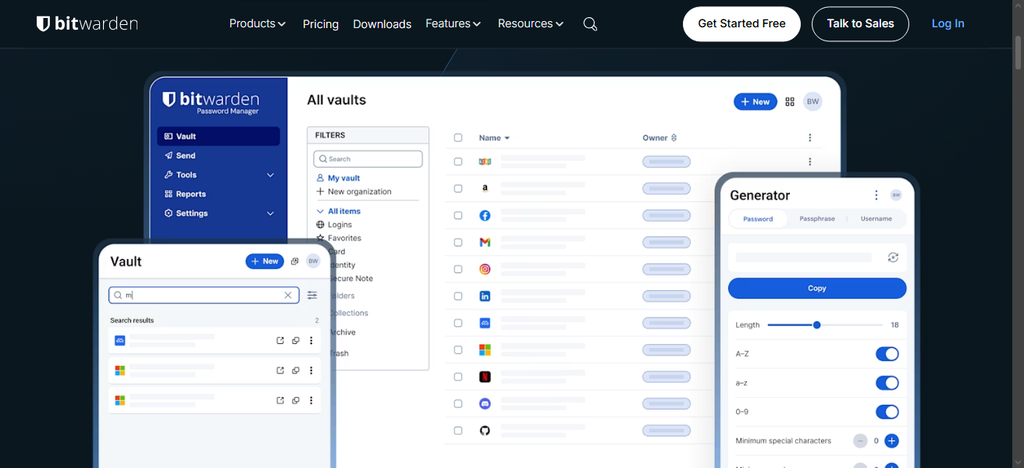Click New in the Vault popup

[264, 261]
